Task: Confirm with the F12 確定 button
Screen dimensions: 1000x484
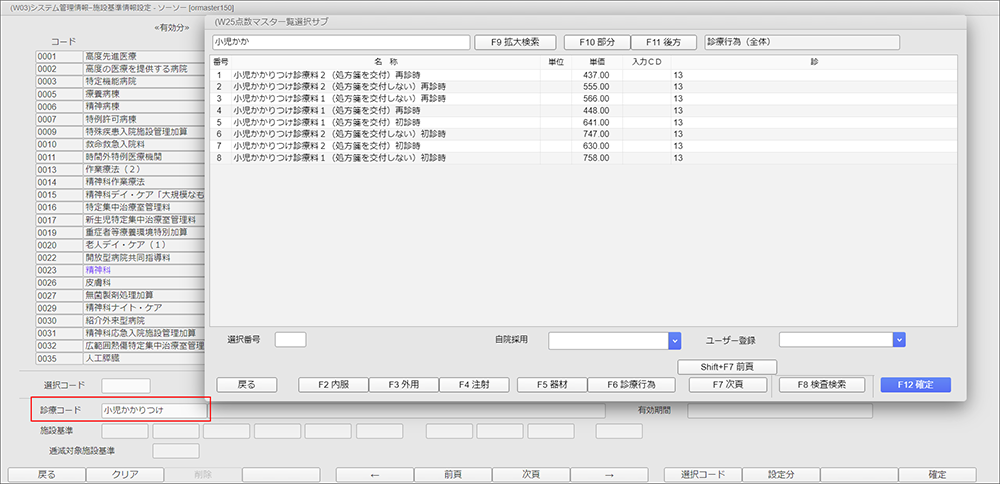Action: (x=915, y=385)
